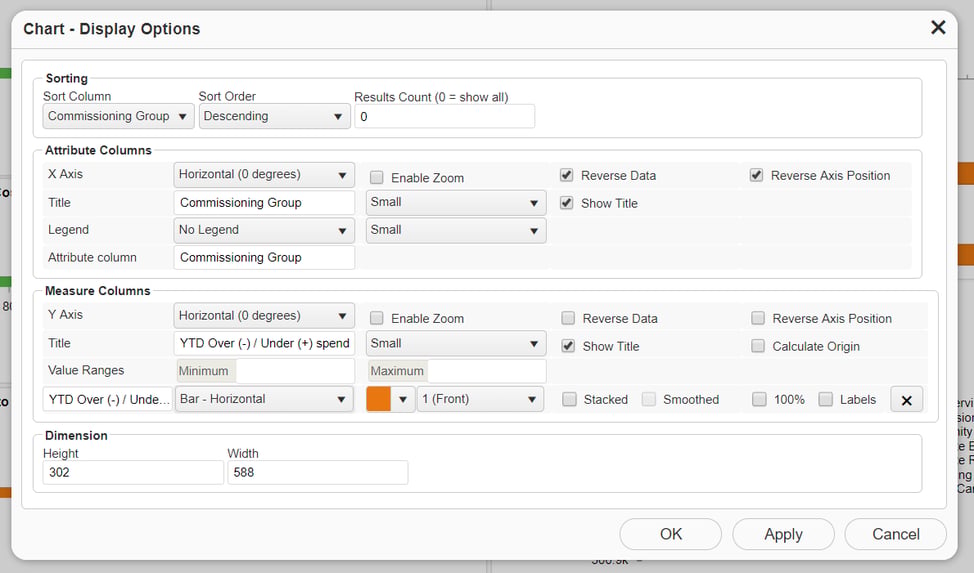Click the Results Count input field
Image resolution: width=974 pixels, height=573 pixels.
[x=444, y=116]
